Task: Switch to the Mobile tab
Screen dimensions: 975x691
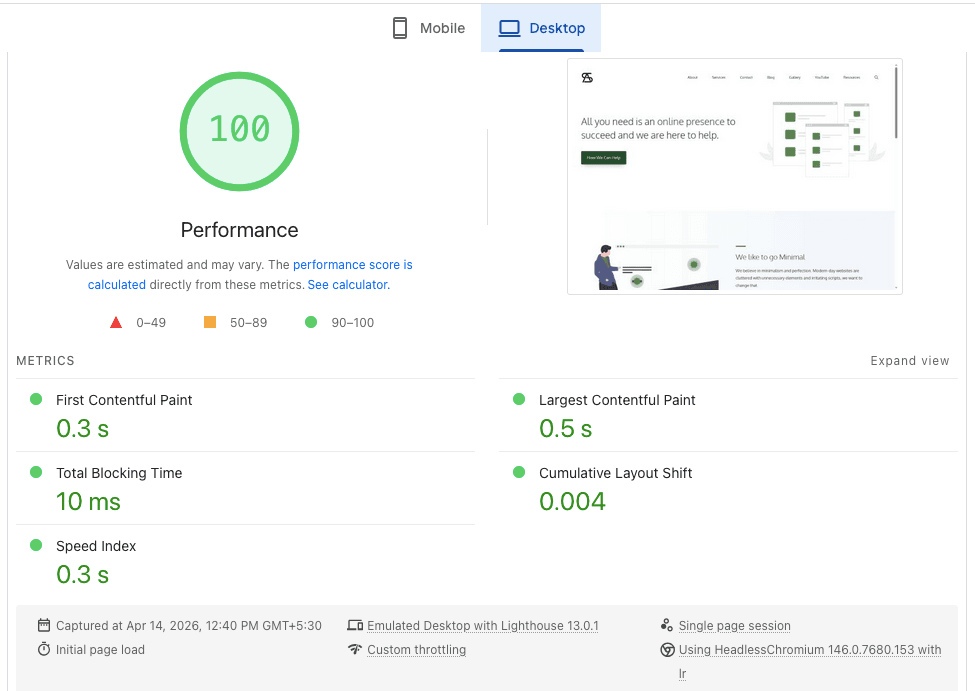Action: 427,27
